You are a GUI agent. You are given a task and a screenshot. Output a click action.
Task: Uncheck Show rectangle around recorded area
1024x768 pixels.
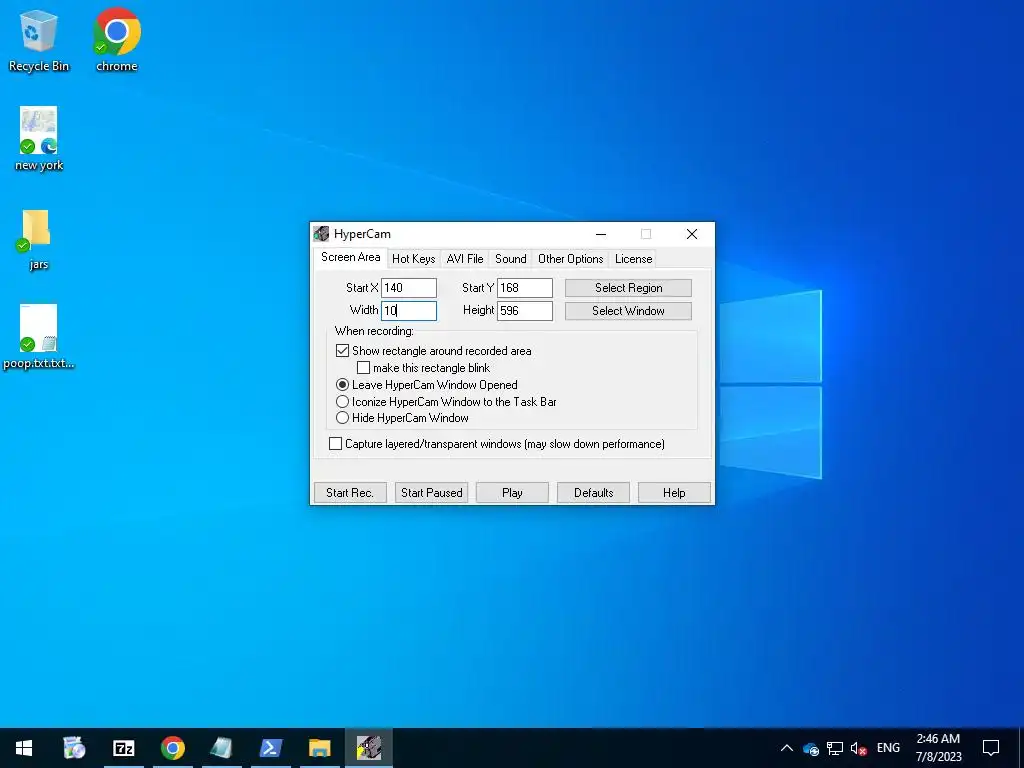coord(342,351)
